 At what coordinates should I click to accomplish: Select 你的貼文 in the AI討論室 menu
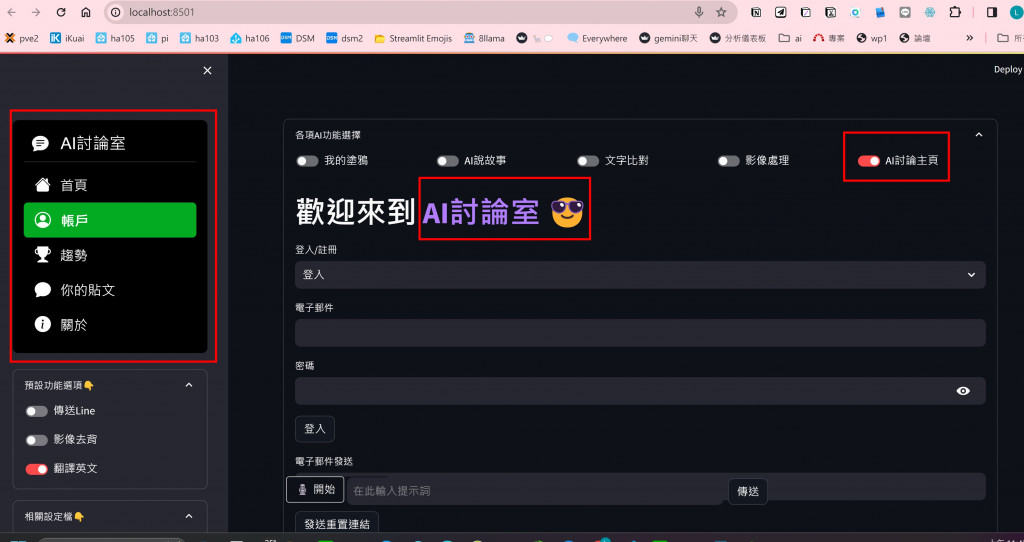pyautogui.click(x=110, y=290)
